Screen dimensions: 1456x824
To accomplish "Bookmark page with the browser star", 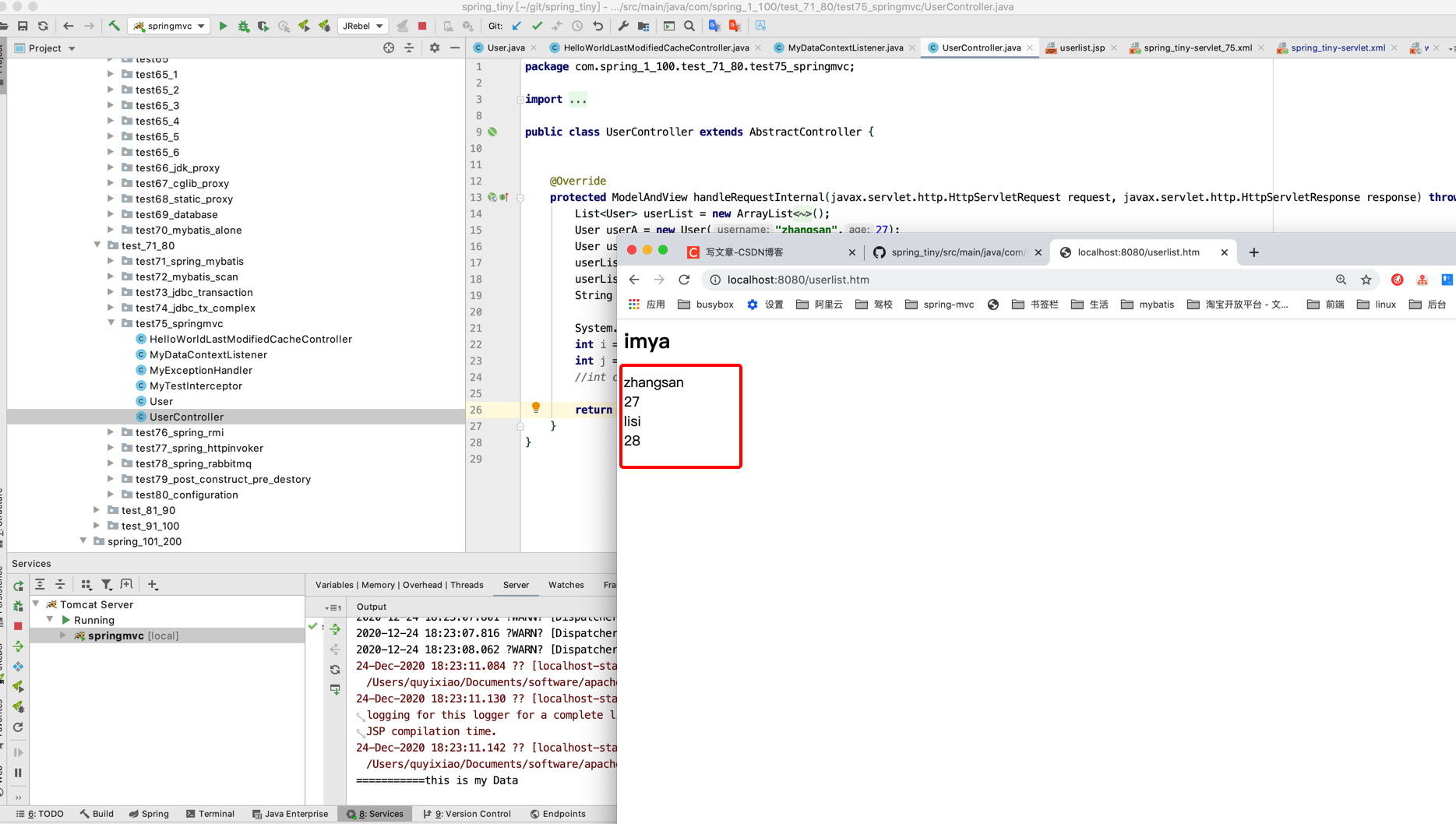I will [1366, 280].
